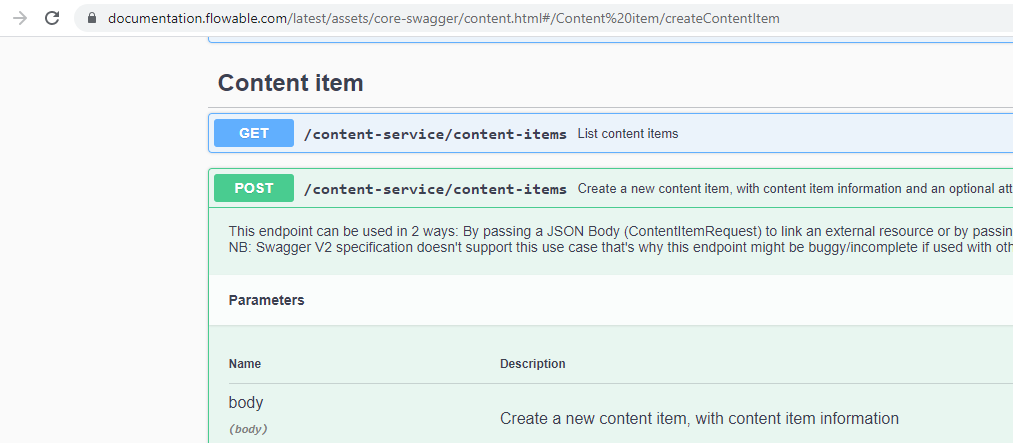
Task: Click the 'body' parameter name
Action: (x=246, y=403)
